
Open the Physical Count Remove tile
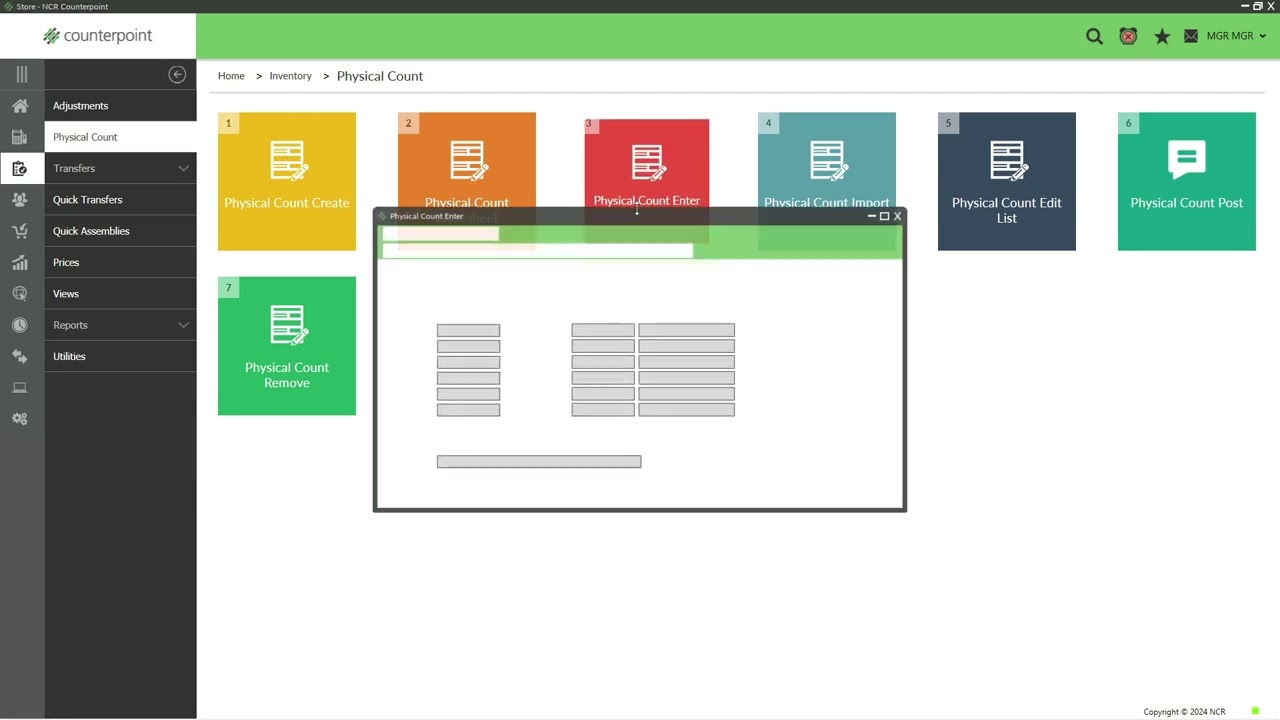[287, 346]
